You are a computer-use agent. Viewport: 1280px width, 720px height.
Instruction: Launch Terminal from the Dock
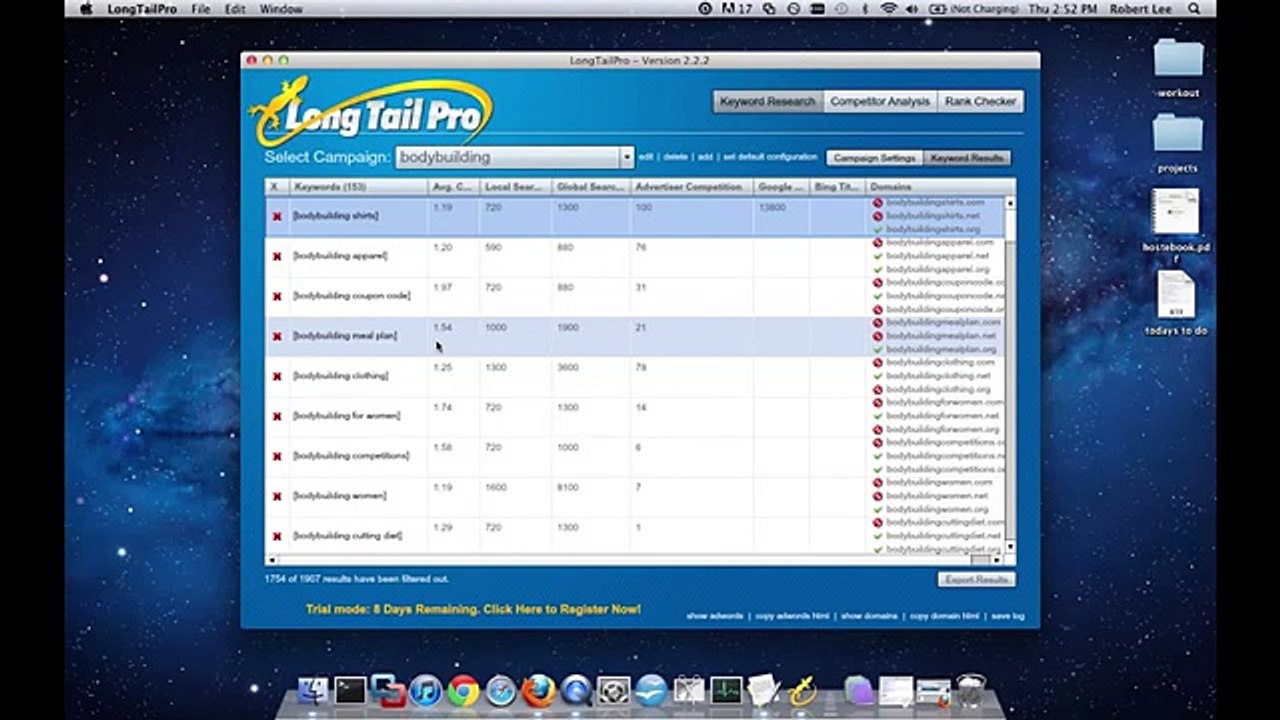(350, 690)
